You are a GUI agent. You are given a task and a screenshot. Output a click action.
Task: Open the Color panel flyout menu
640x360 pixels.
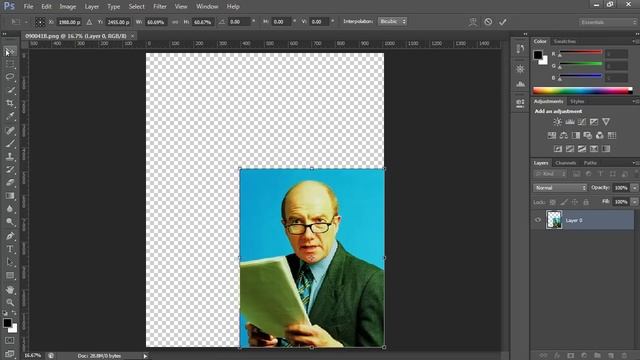[x=635, y=41]
